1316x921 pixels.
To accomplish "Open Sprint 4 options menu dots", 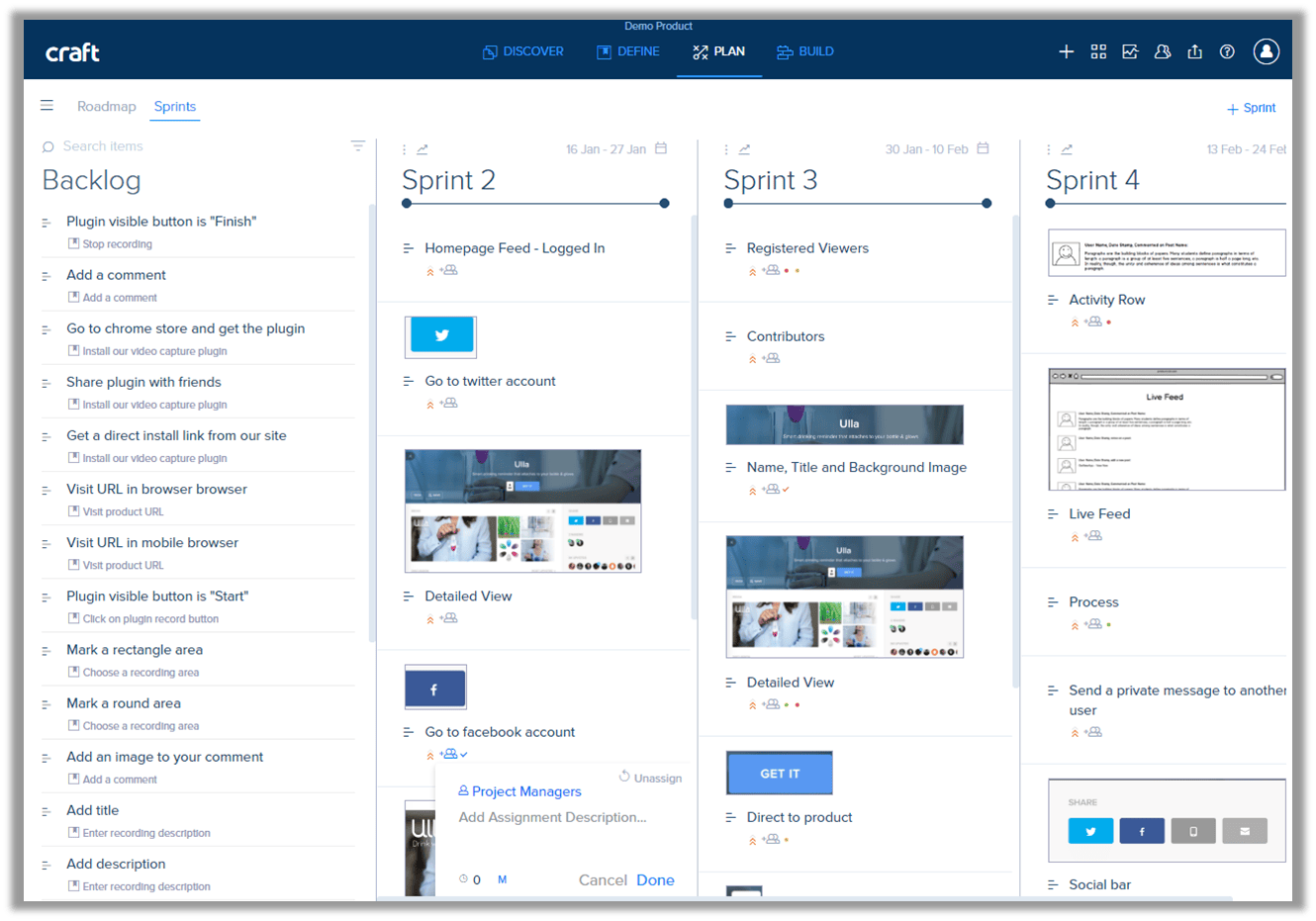I will 1048,149.
